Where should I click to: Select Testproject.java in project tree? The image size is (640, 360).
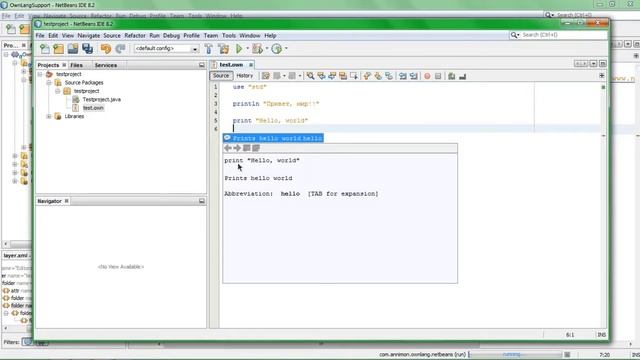[102, 100]
